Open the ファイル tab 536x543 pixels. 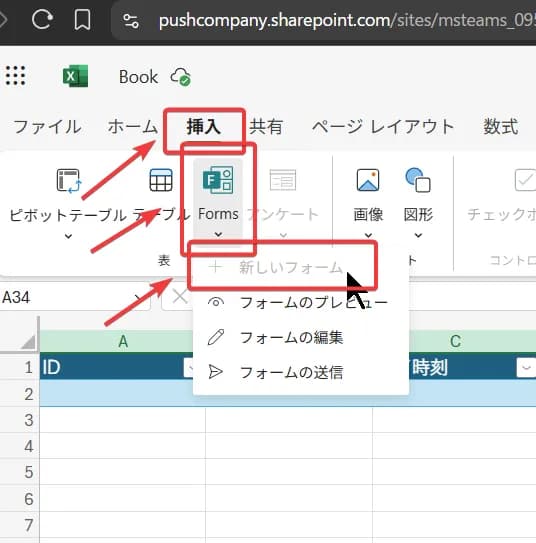(47, 126)
